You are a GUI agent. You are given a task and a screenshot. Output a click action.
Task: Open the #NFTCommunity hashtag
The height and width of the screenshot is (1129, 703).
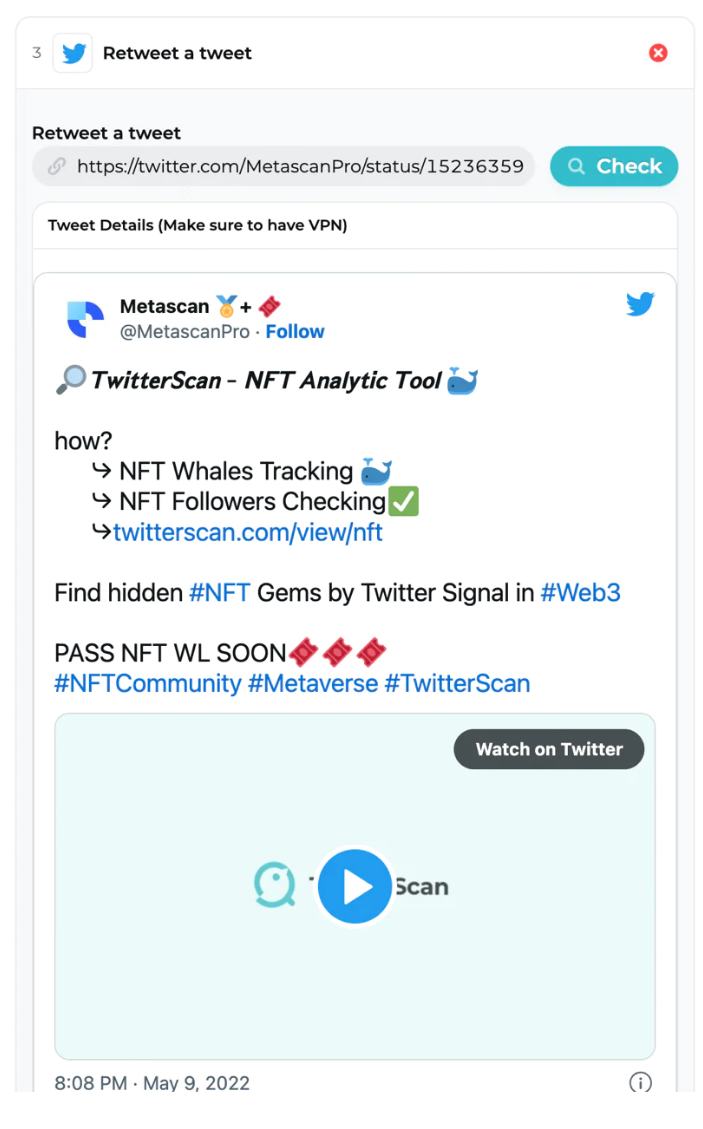point(148,683)
